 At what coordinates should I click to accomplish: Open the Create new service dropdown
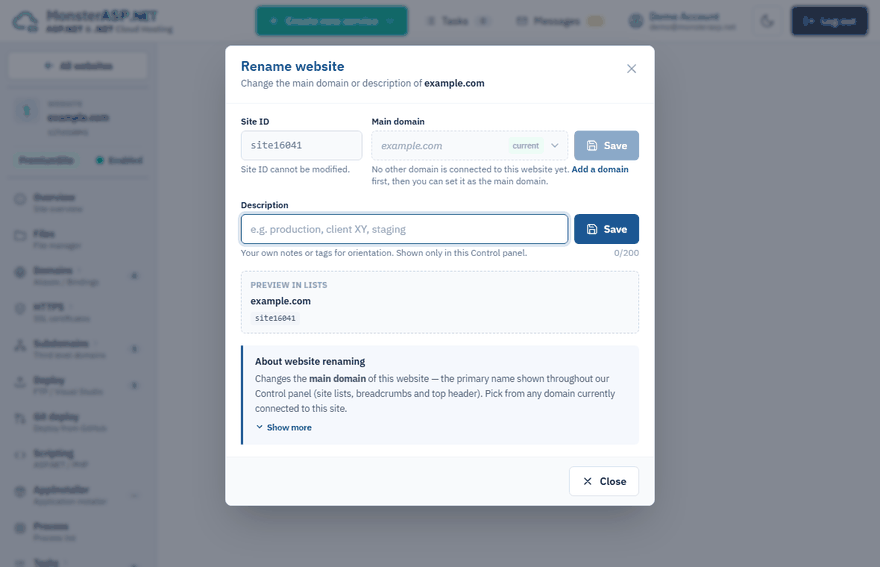(x=332, y=21)
